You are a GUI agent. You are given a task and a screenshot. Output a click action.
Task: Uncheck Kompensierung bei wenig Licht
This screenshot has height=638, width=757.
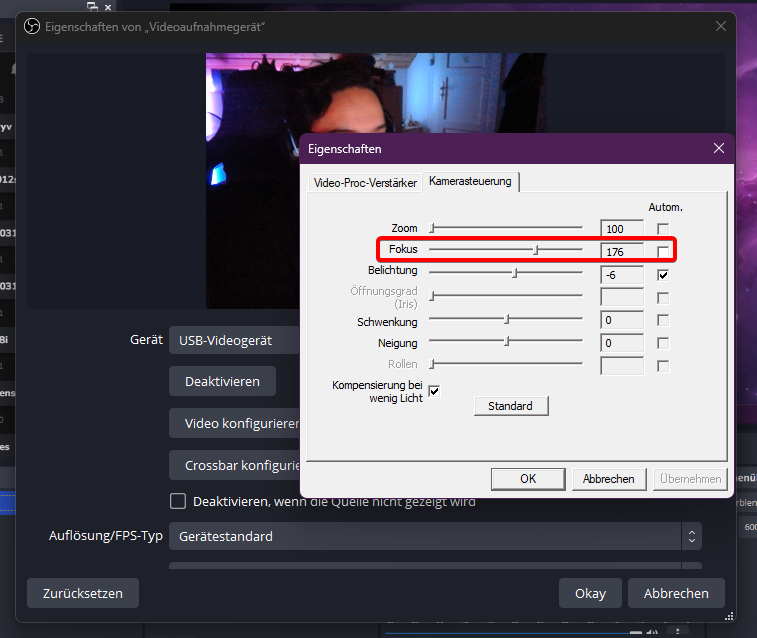[x=434, y=390]
